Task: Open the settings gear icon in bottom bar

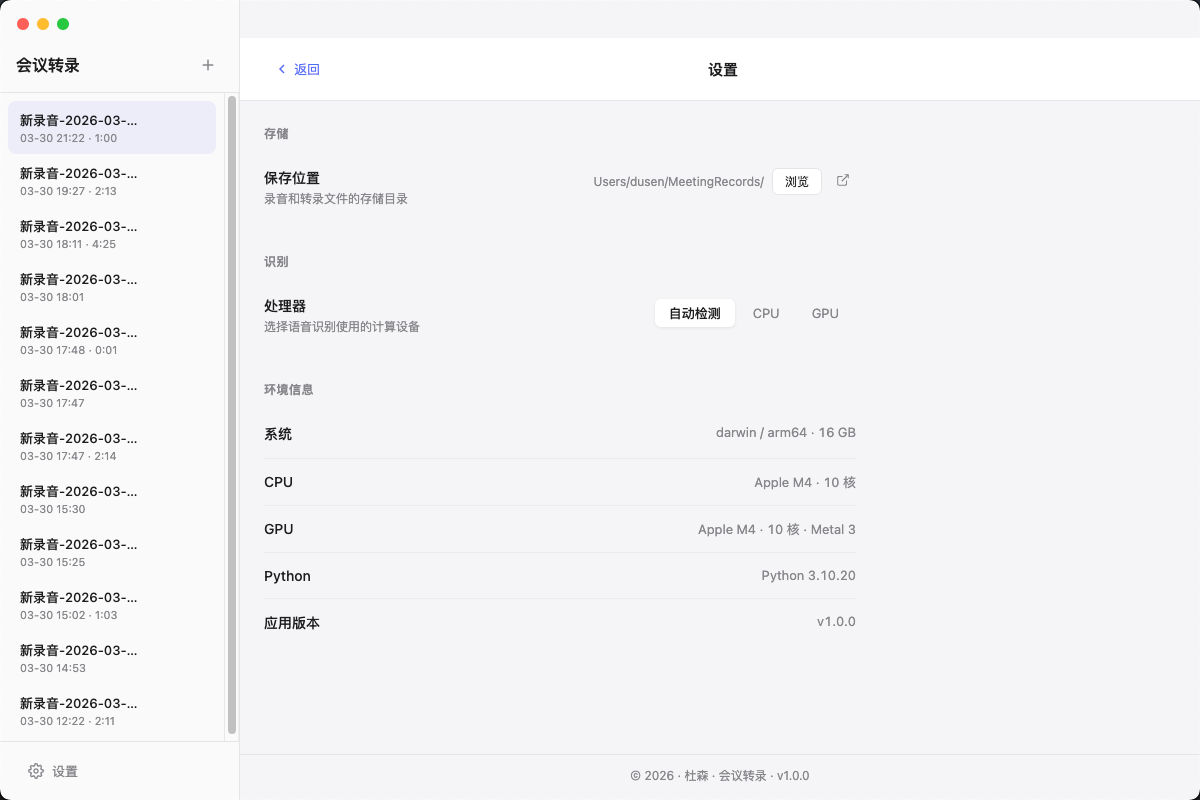Action: click(36, 771)
